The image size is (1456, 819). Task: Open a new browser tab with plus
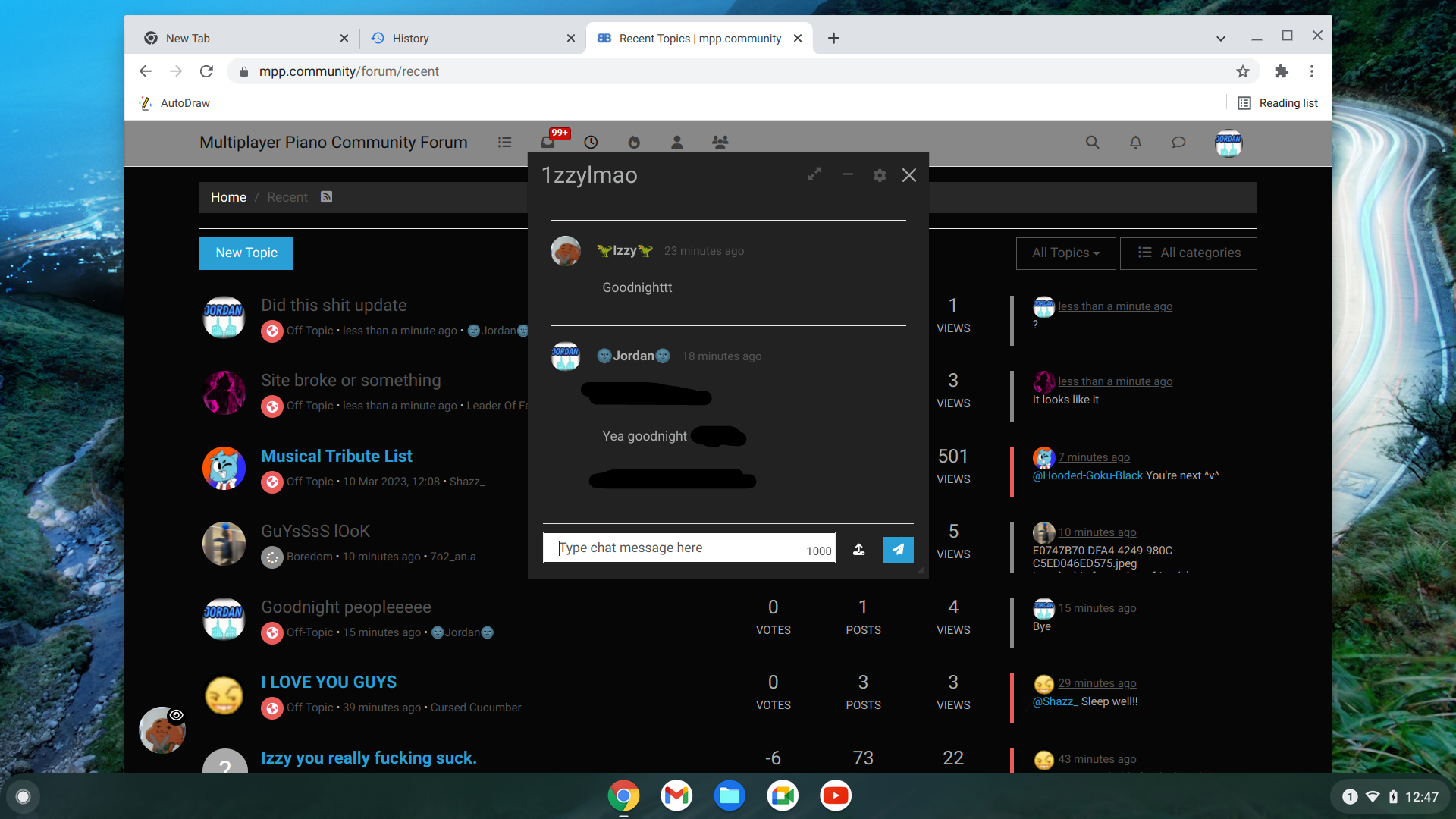pyautogui.click(x=833, y=38)
